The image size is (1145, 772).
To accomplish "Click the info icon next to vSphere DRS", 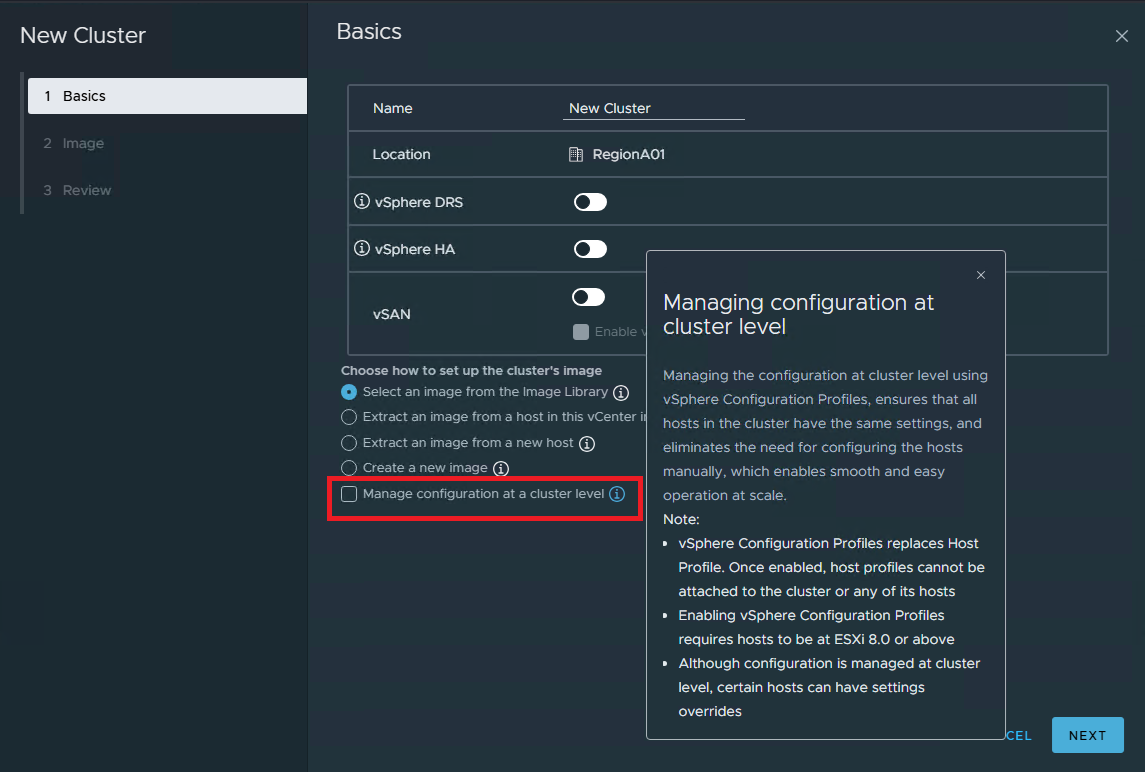I will click(x=361, y=201).
